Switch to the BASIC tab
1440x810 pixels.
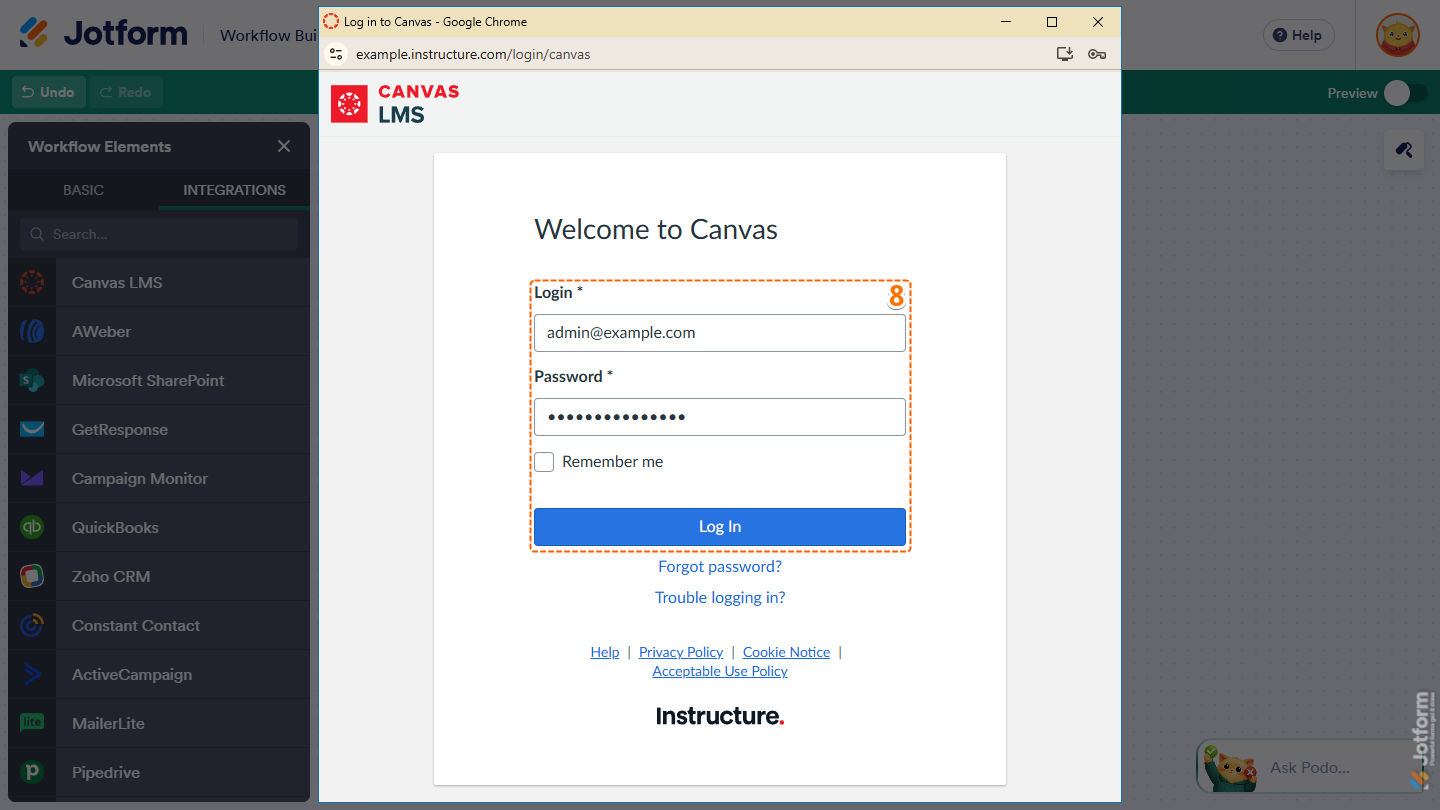pyautogui.click(x=84, y=190)
